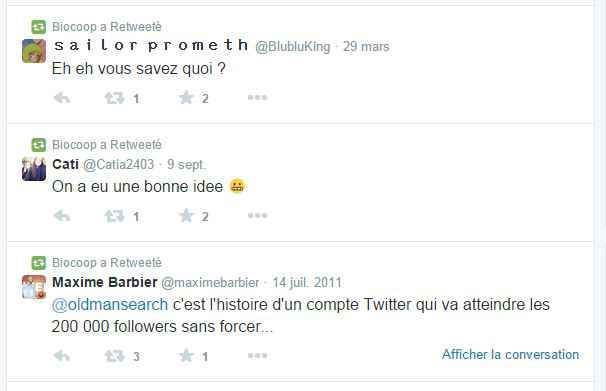Open more options on sailor prometh tweet

click(x=257, y=97)
